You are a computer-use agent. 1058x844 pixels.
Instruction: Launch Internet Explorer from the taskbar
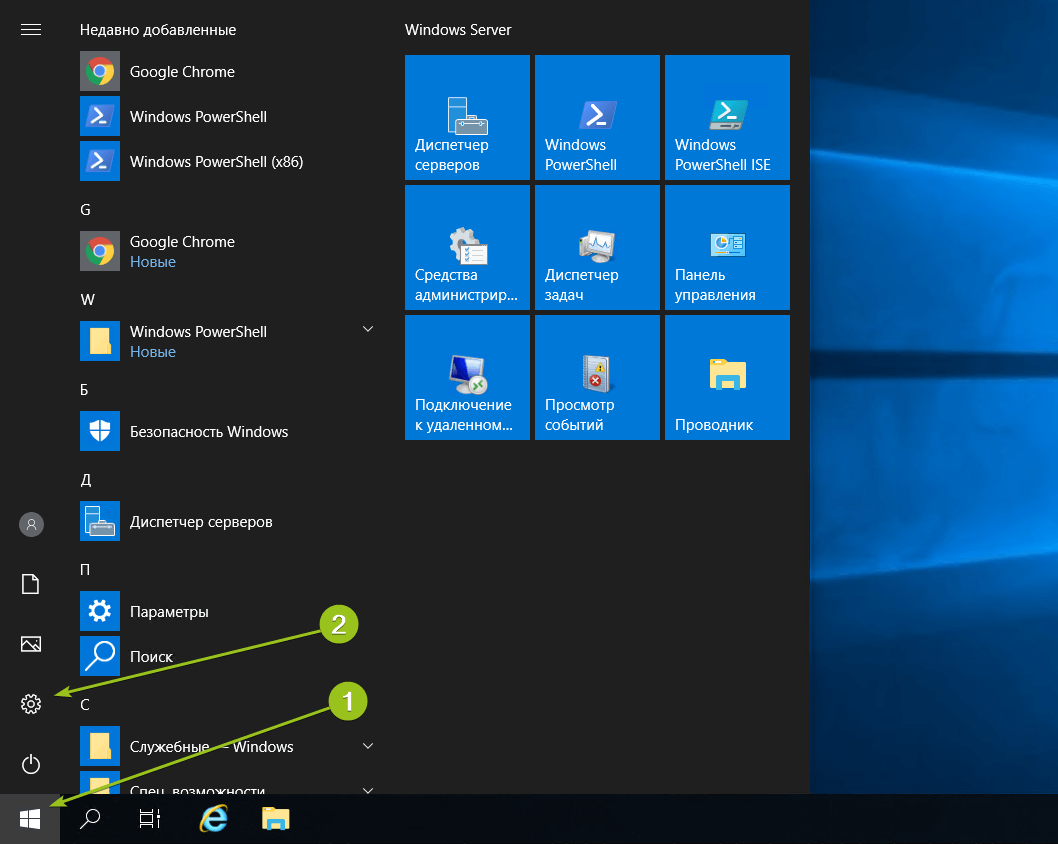(x=213, y=819)
